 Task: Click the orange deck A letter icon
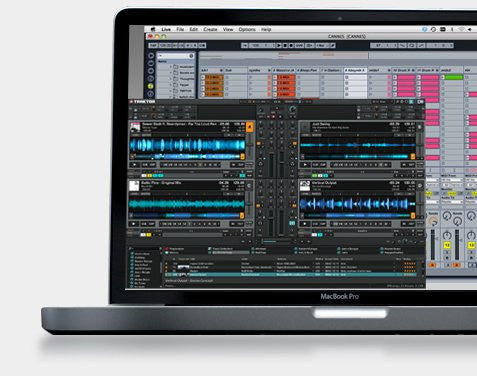pos(249,127)
